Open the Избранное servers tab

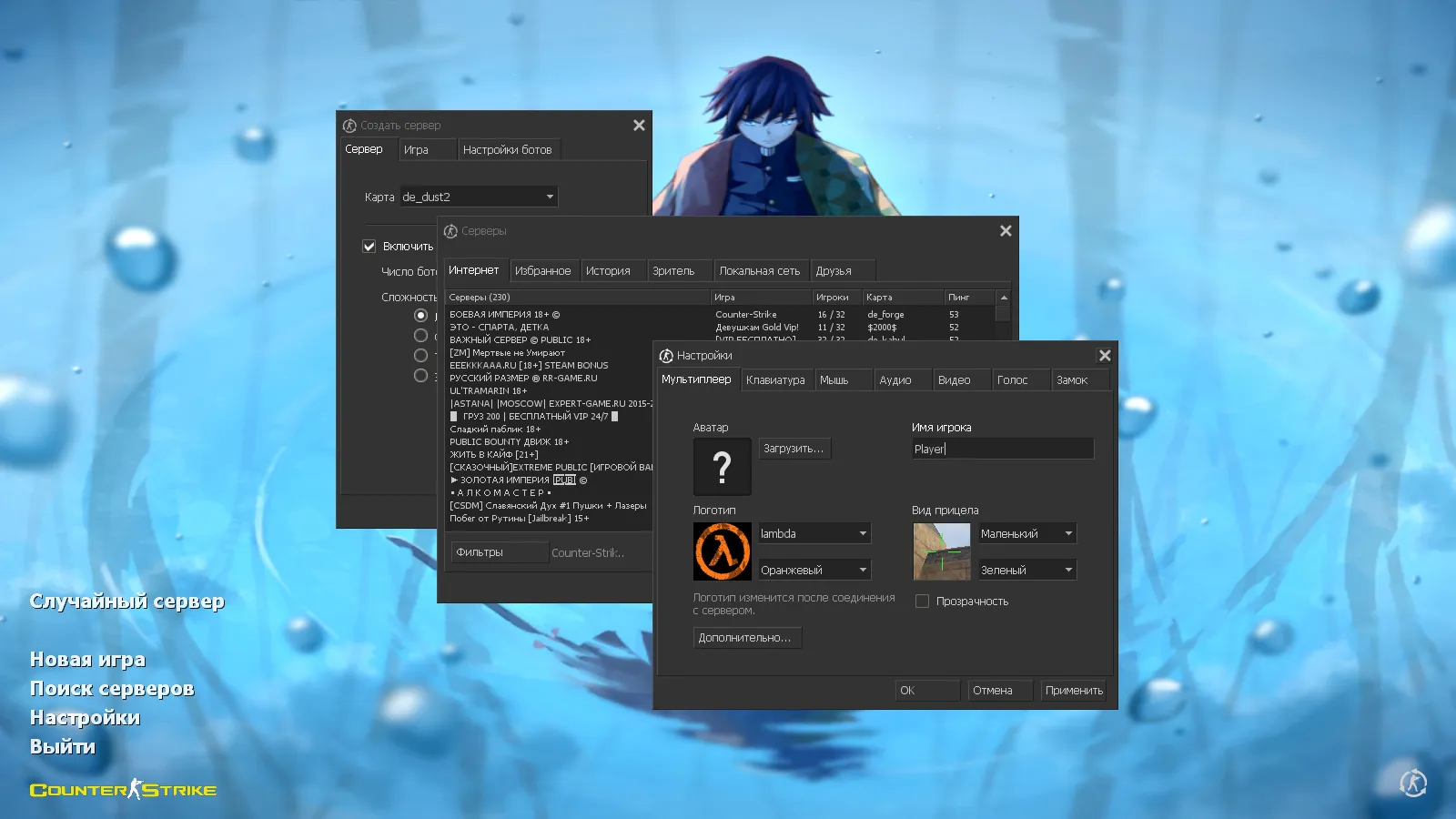(x=542, y=271)
